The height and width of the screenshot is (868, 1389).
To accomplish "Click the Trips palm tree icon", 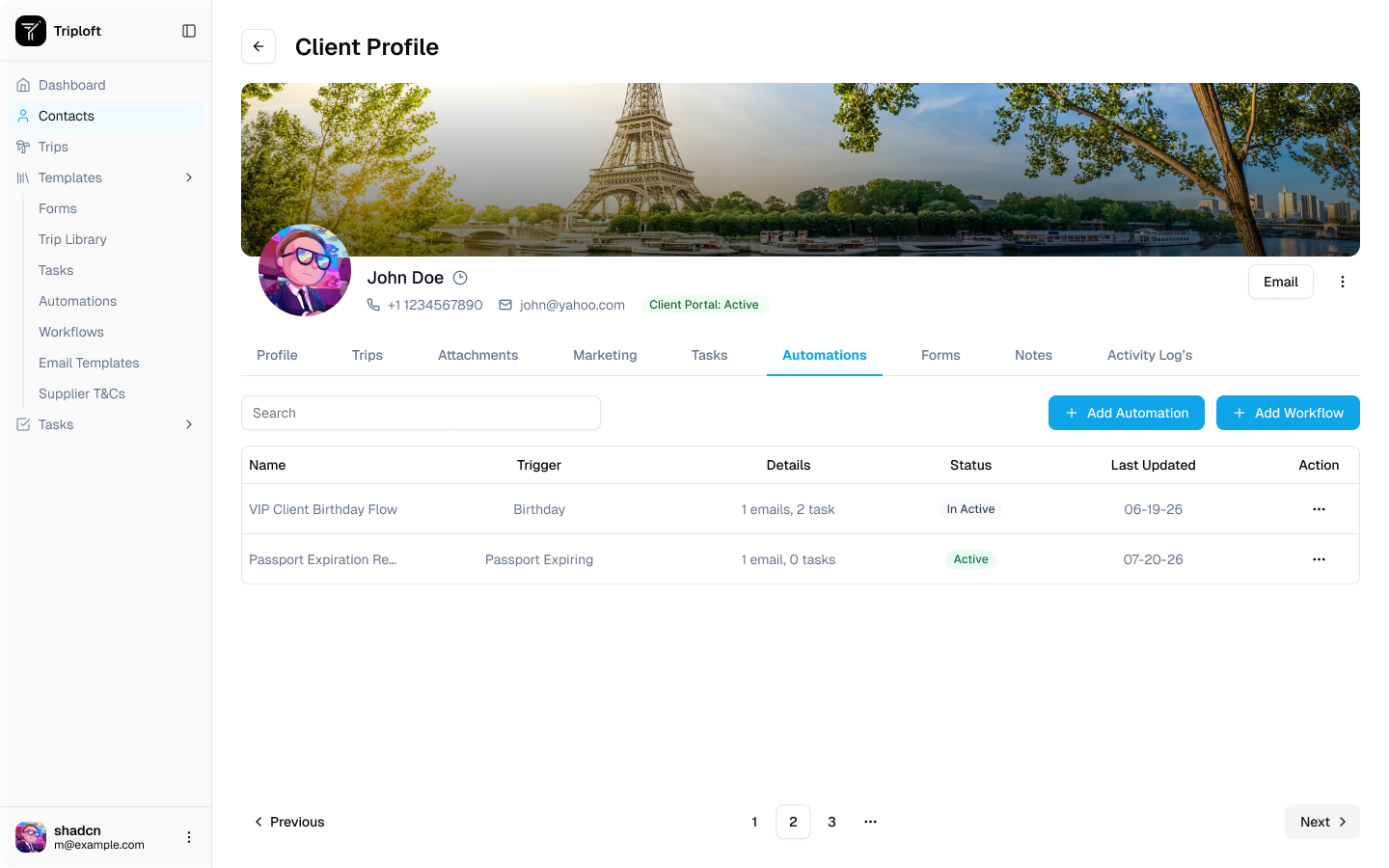I will (23, 147).
